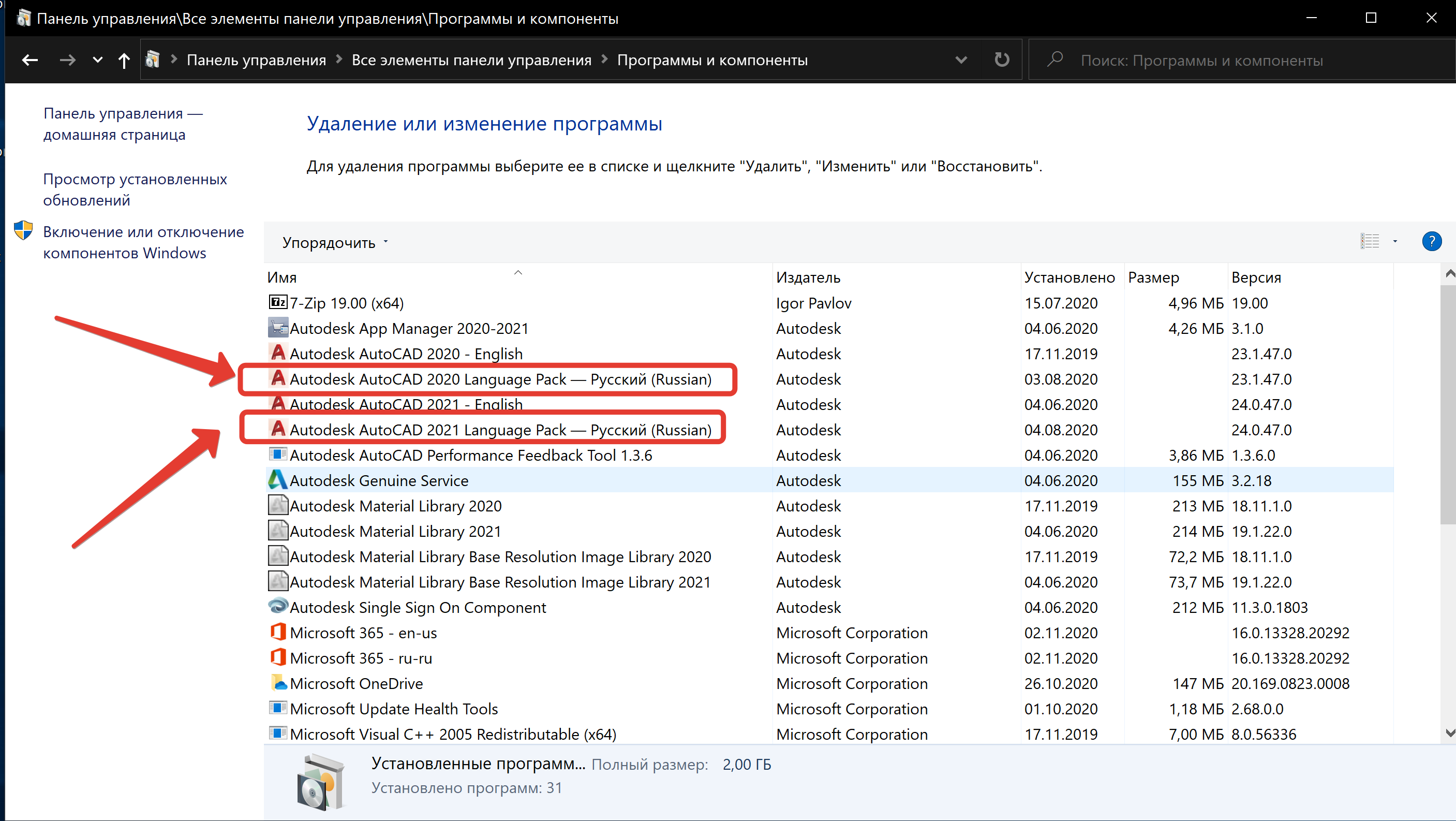Open the view options dropdown arrow
1456x821 pixels.
(x=1395, y=241)
